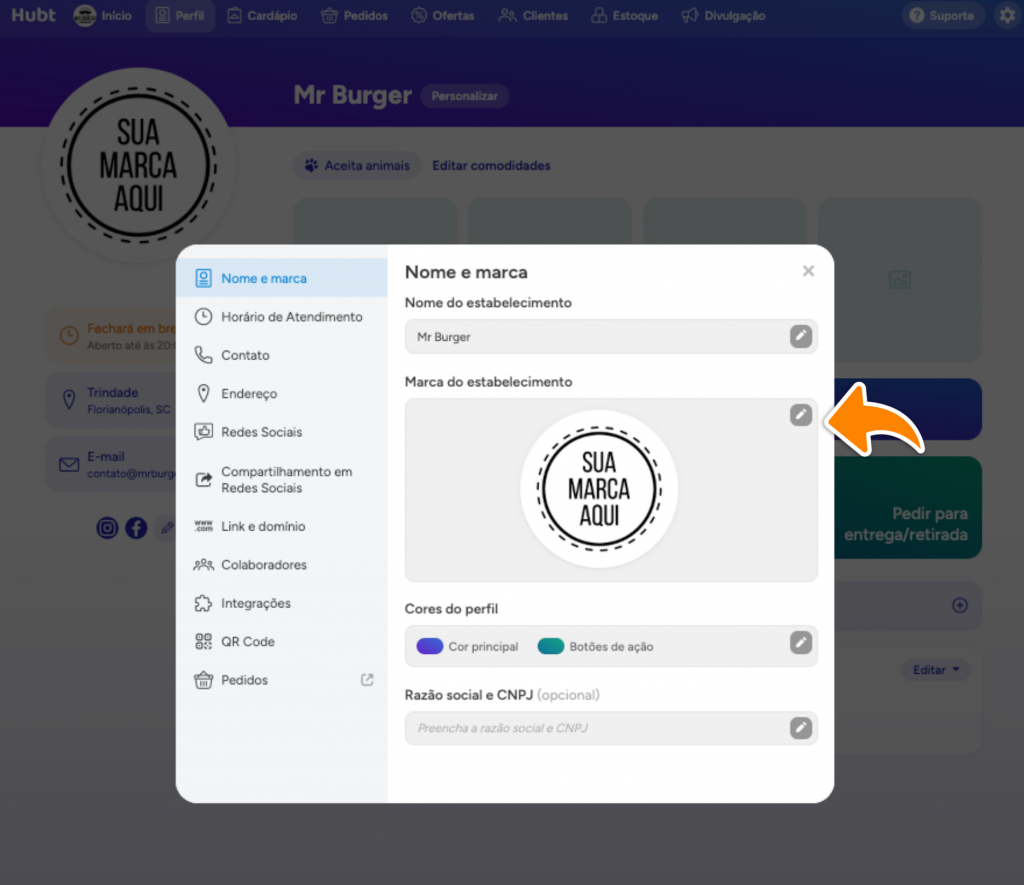Click the www Link e domínio icon
The height and width of the screenshot is (885, 1024).
point(204,526)
